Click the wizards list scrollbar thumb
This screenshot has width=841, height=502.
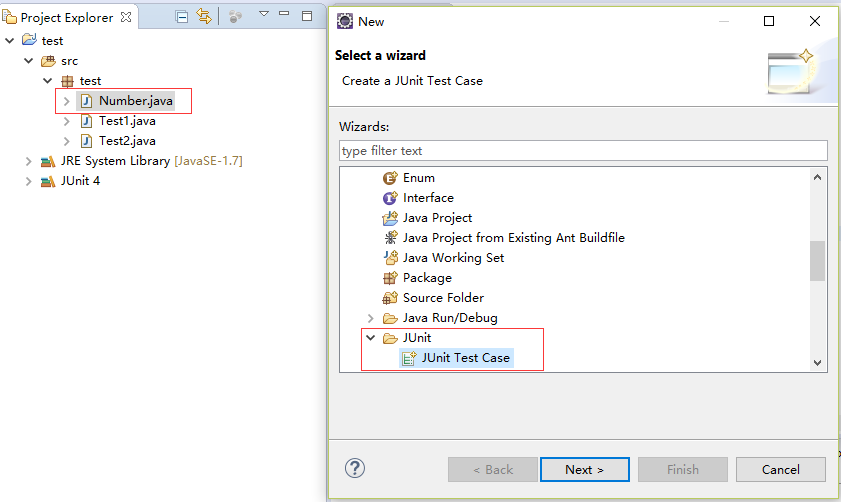tap(817, 261)
